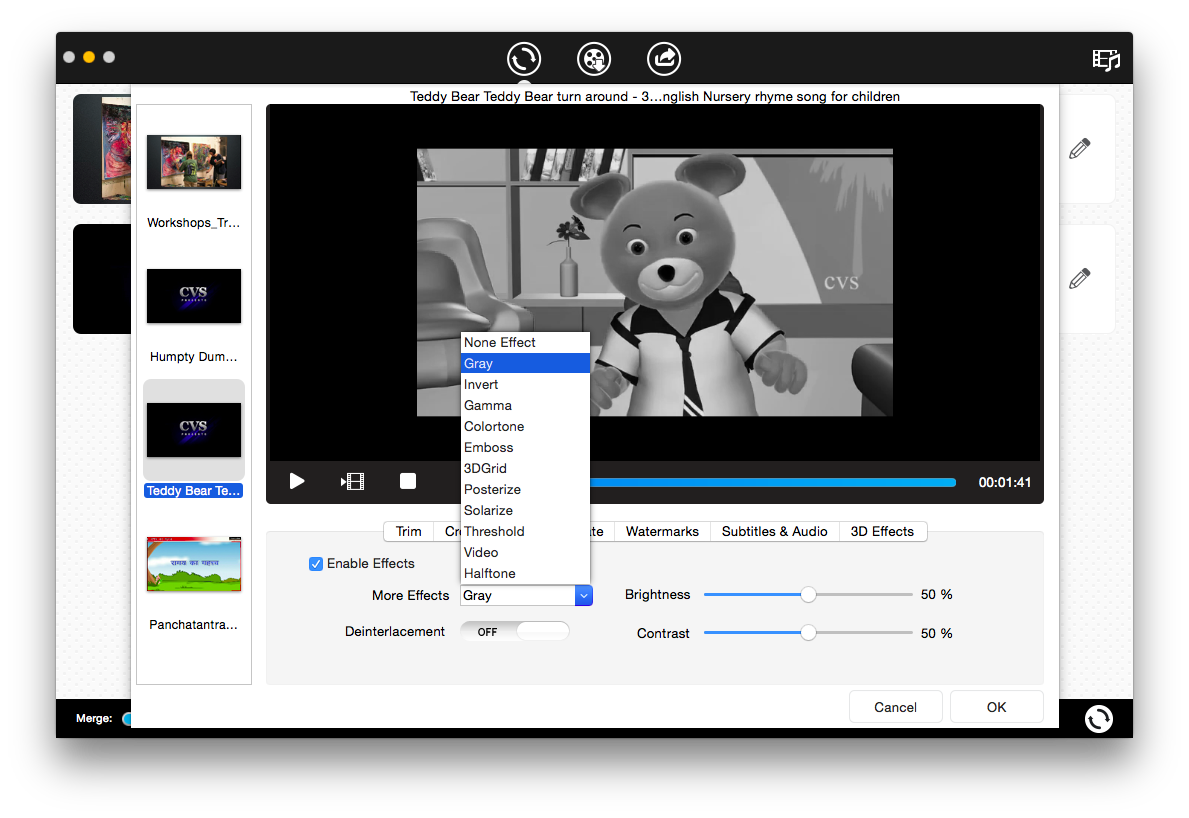Switch to the Watermarks tab
This screenshot has height=818, width=1189.
tap(662, 531)
